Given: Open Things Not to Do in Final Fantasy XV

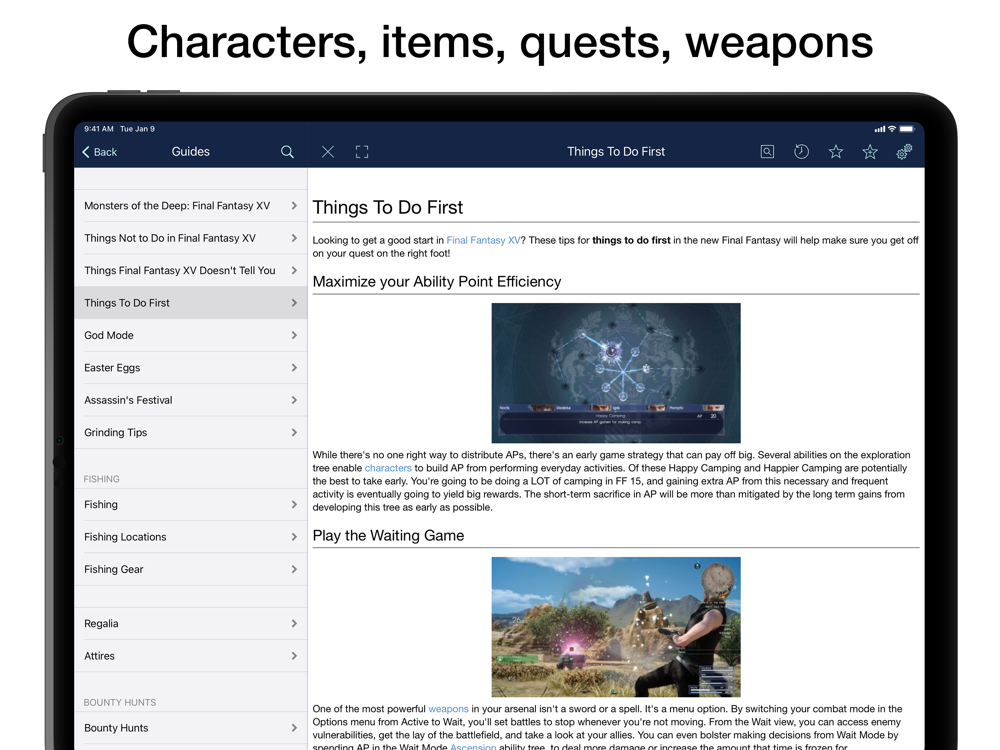Looking at the screenshot, I should [191, 239].
